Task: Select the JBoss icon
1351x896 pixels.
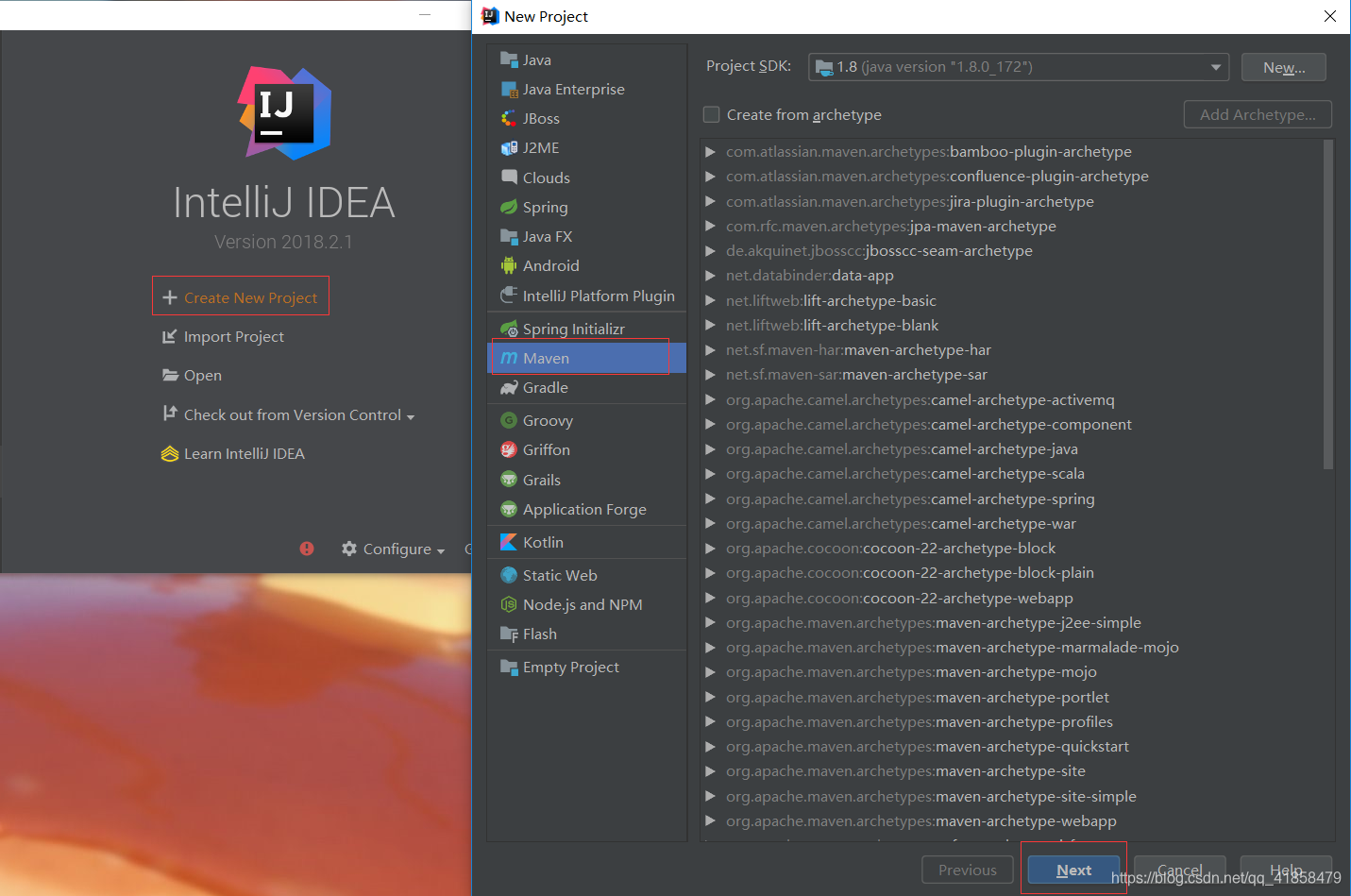Action: coord(509,118)
